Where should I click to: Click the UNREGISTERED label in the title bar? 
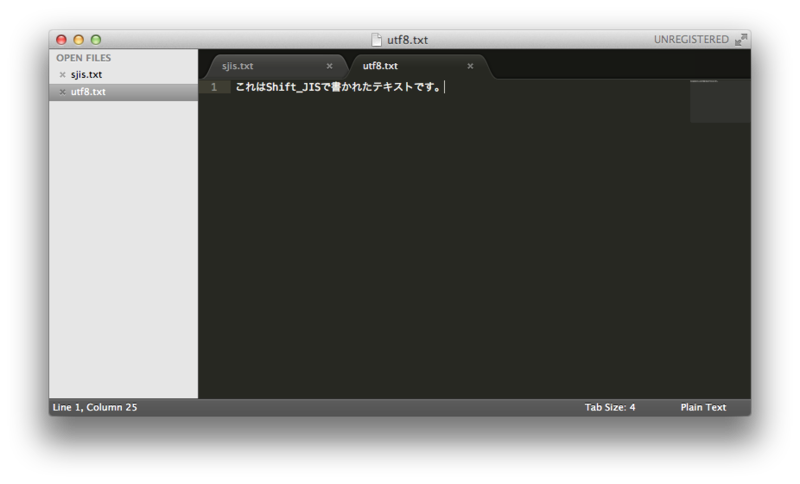(x=691, y=39)
